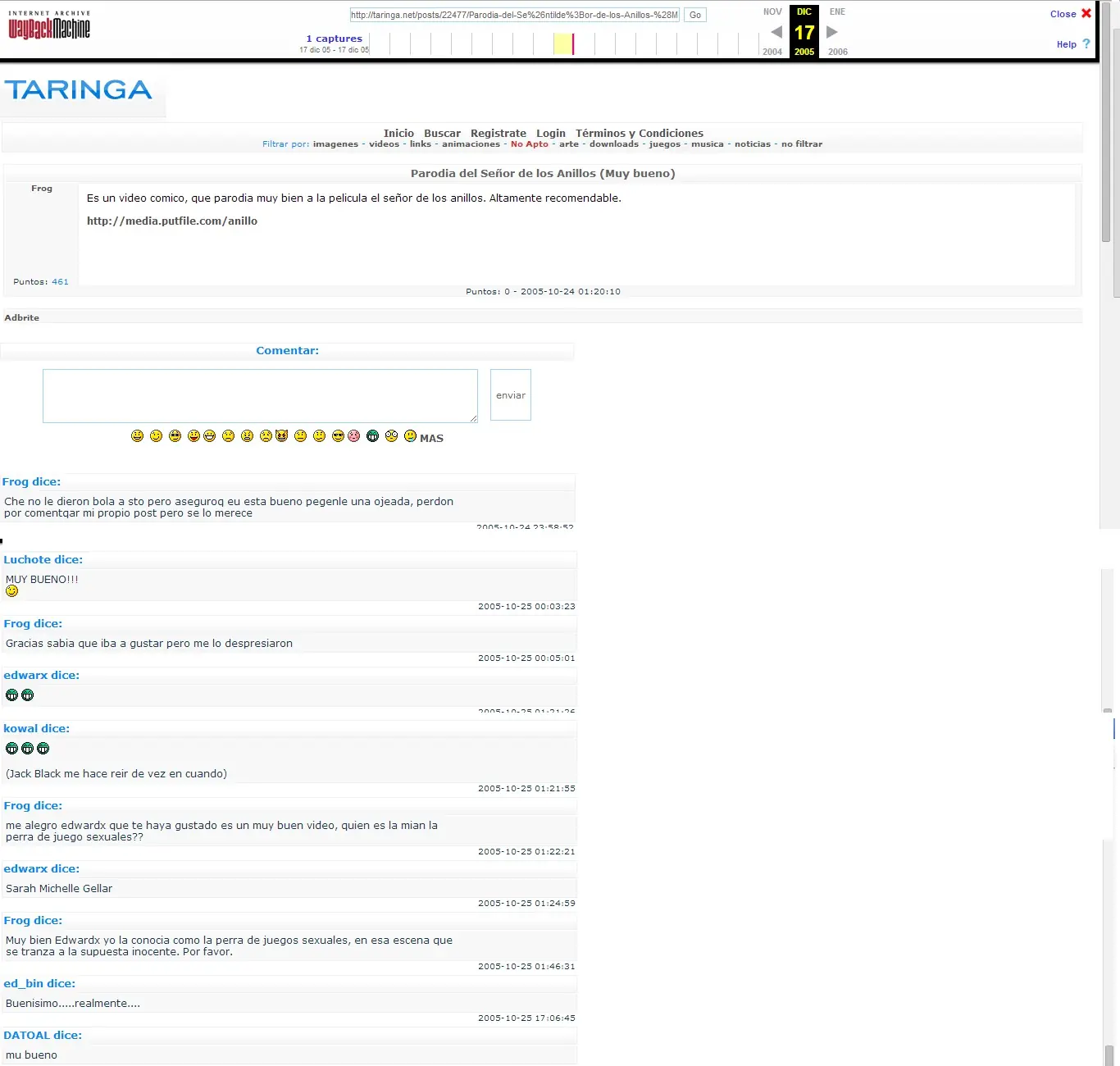The image size is (1120, 1066).
Task: Close the Wayback toolbar with the red X
Action: [x=1086, y=13]
